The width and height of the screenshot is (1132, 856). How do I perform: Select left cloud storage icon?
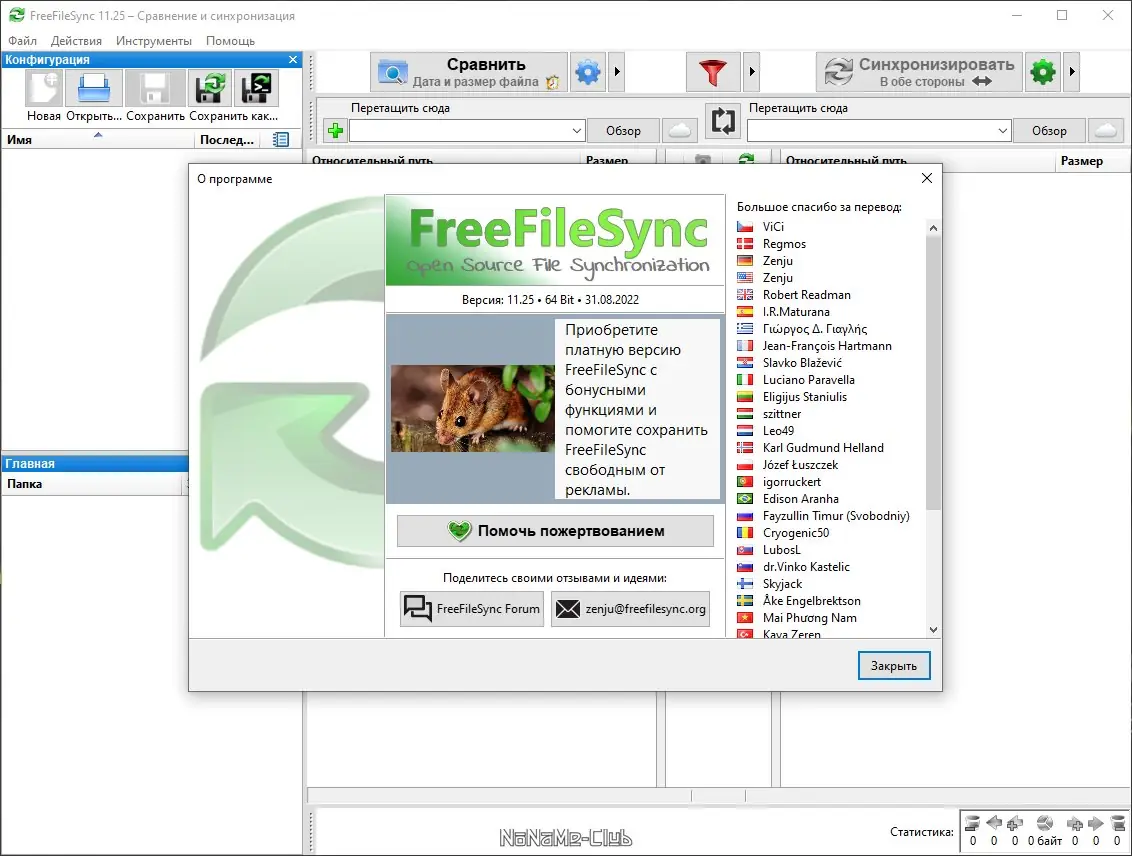point(679,131)
